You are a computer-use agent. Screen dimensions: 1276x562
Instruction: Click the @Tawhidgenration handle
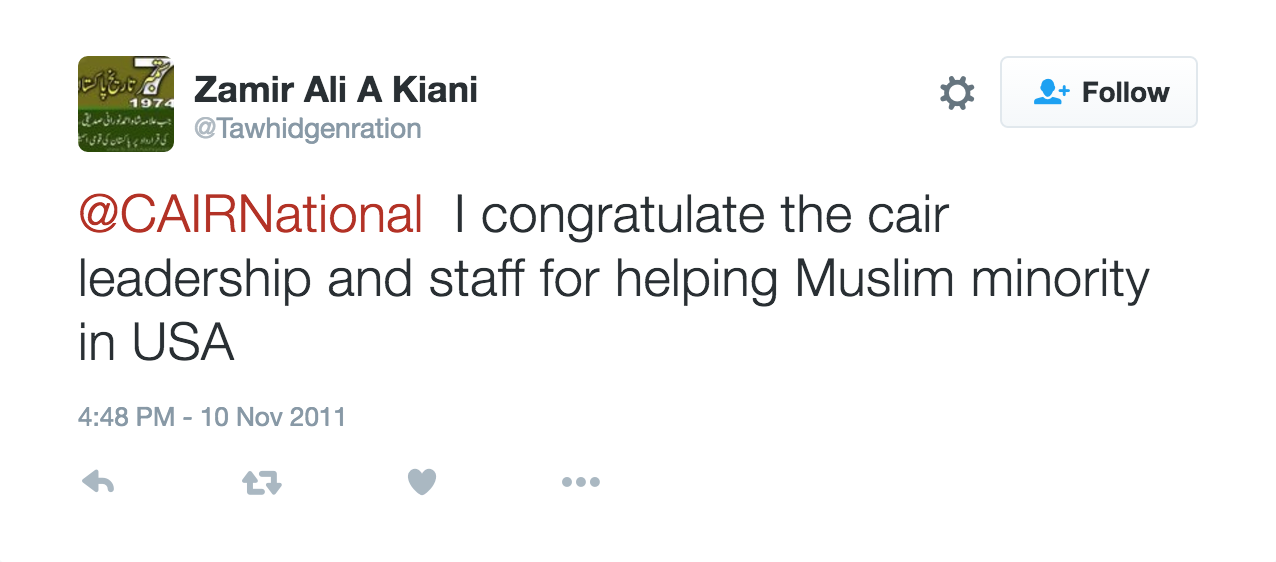(307, 129)
